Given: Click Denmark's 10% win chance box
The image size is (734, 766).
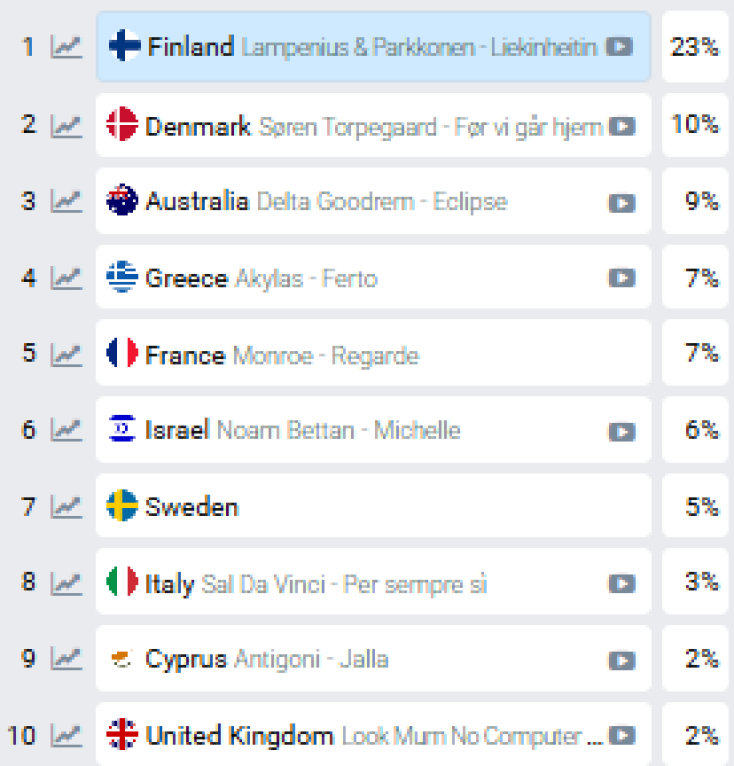Looking at the screenshot, I should tap(695, 125).
